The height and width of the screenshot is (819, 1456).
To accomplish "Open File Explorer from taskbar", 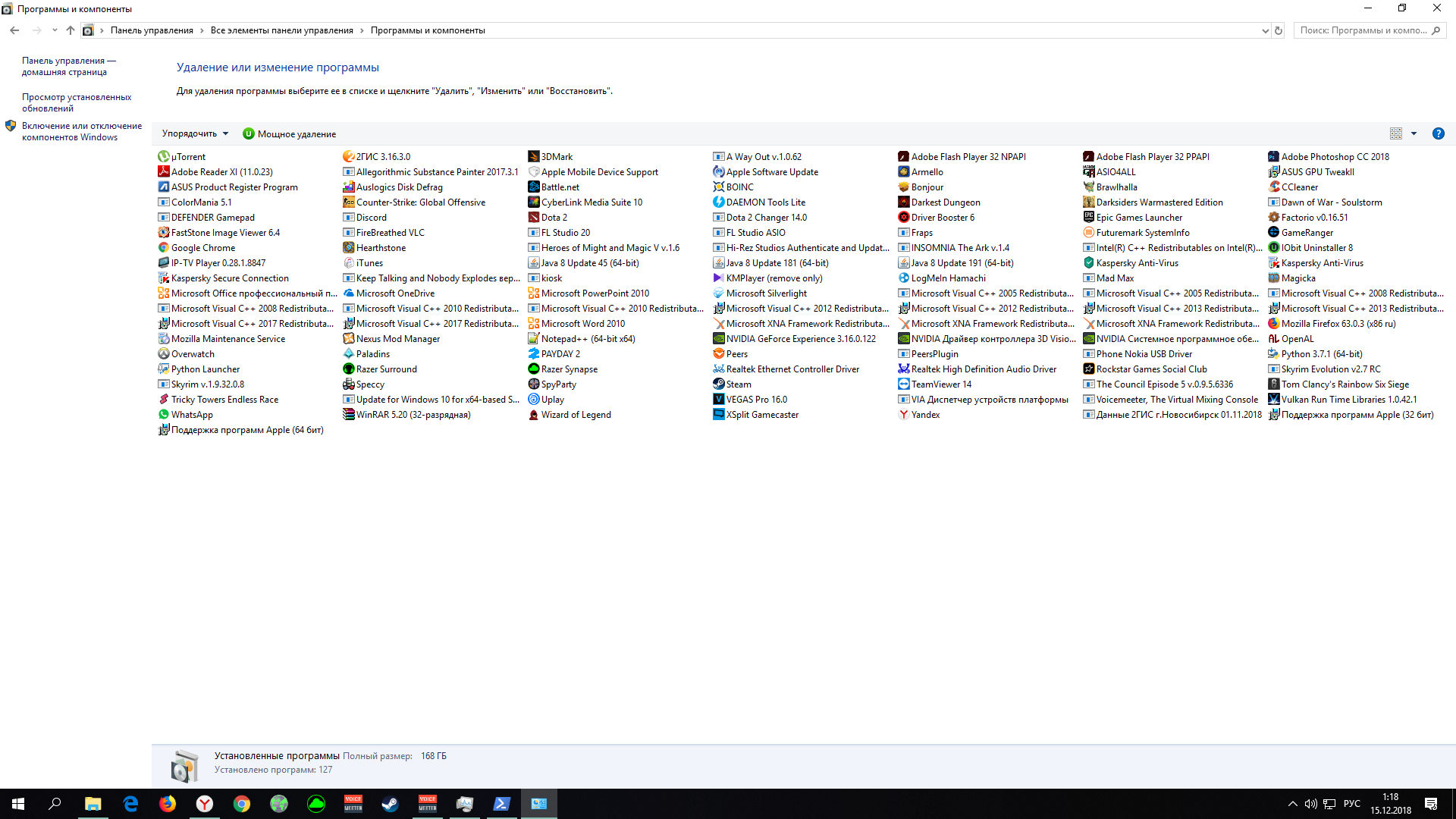I will click(x=93, y=804).
